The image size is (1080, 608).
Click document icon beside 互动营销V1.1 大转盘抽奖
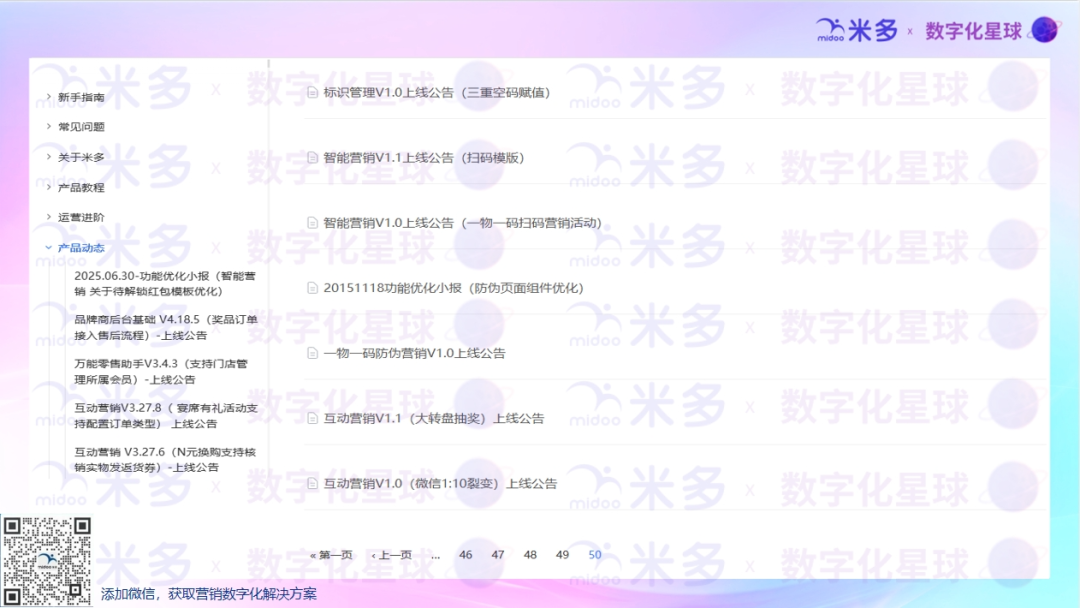312,418
